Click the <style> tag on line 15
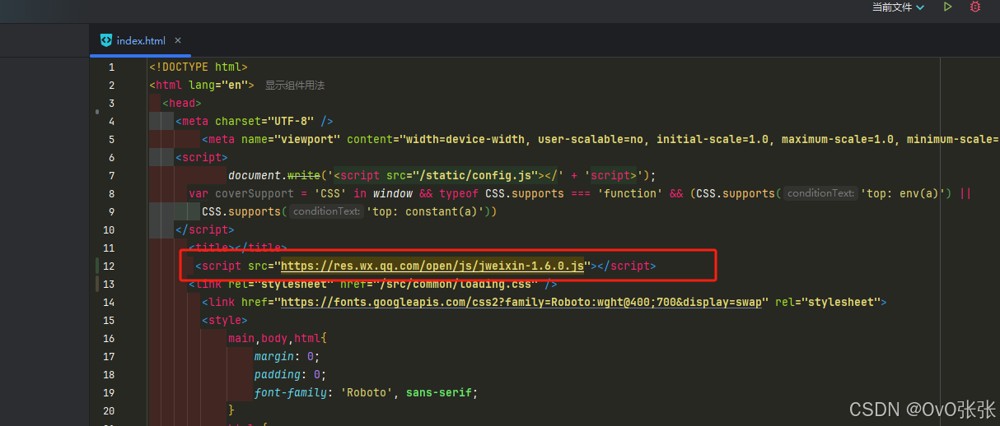 click(224, 320)
